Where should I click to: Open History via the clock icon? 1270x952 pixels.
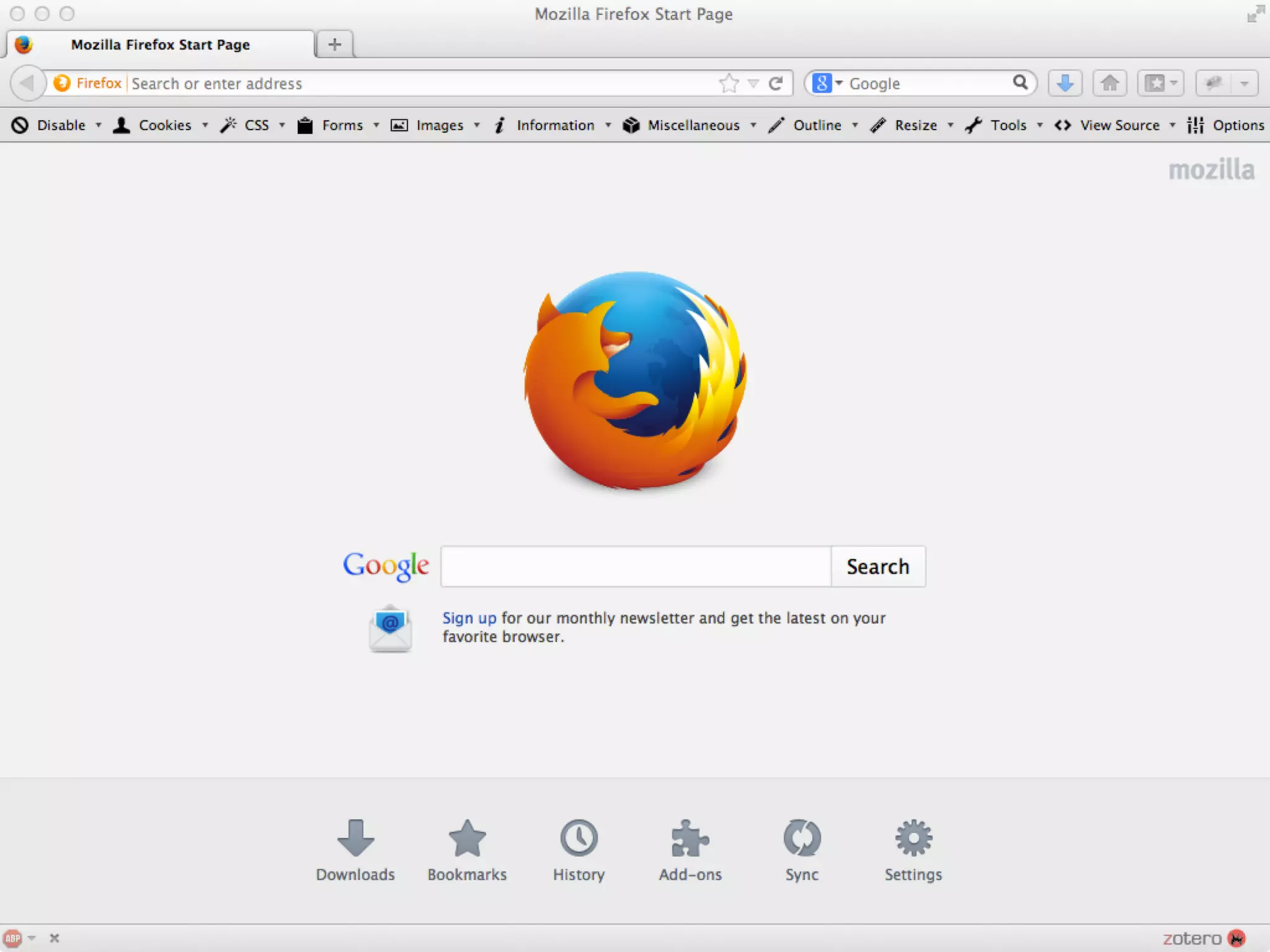(x=579, y=838)
